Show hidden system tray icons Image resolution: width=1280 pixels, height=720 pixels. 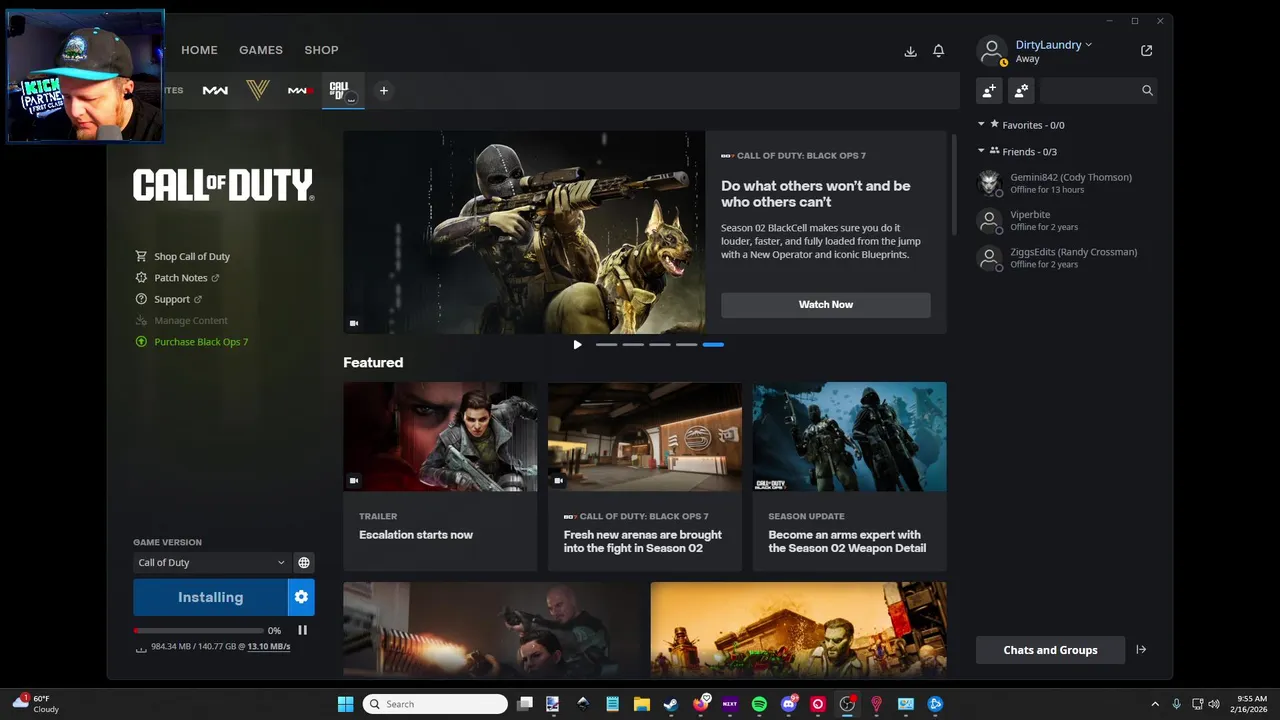pyautogui.click(x=1155, y=704)
